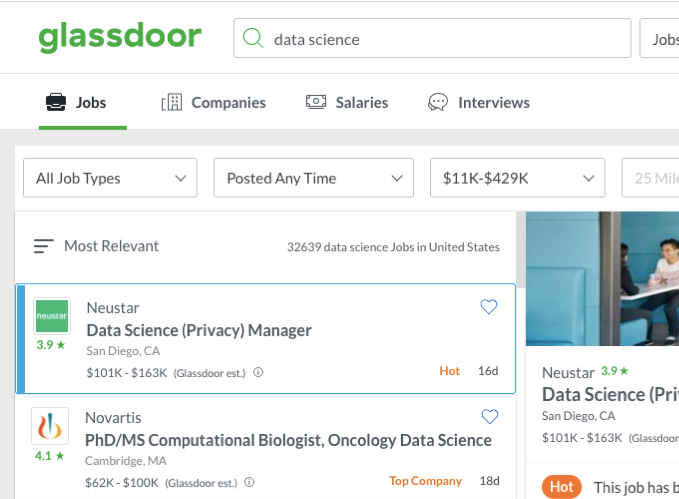Click the Neustar office photo
Image resolution: width=679 pixels, height=499 pixels.
(602, 278)
